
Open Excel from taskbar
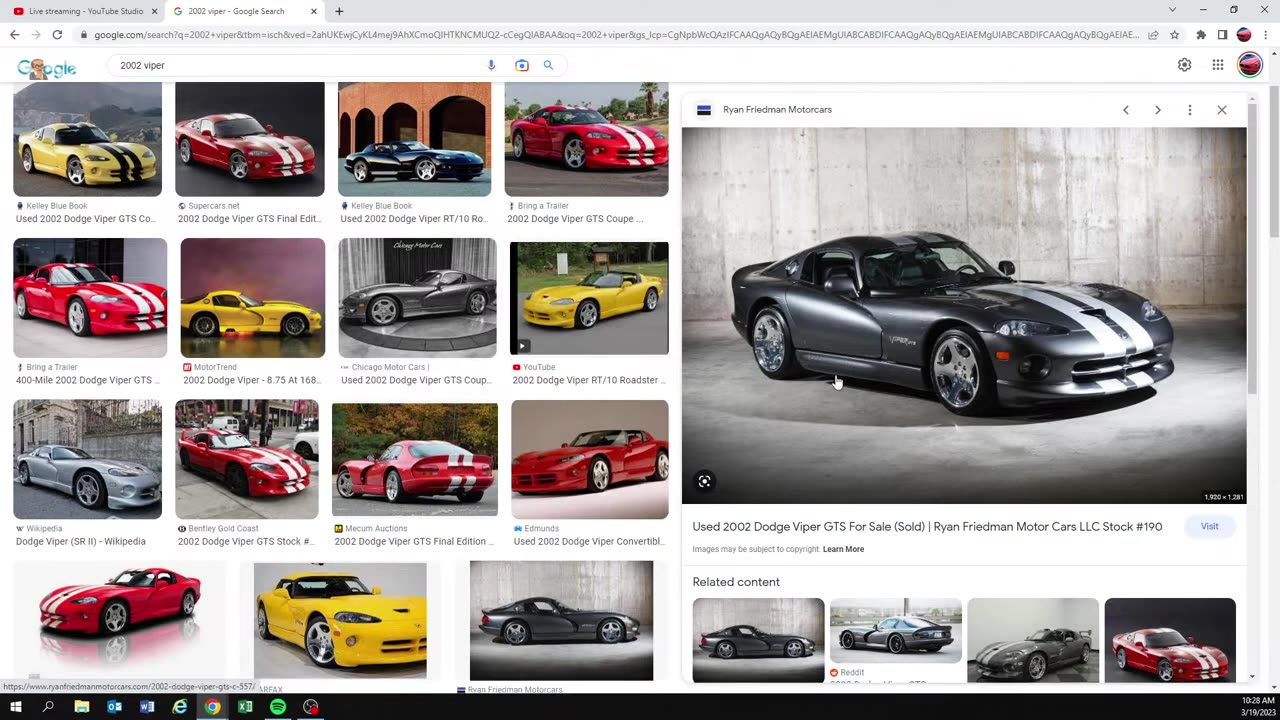point(245,707)
